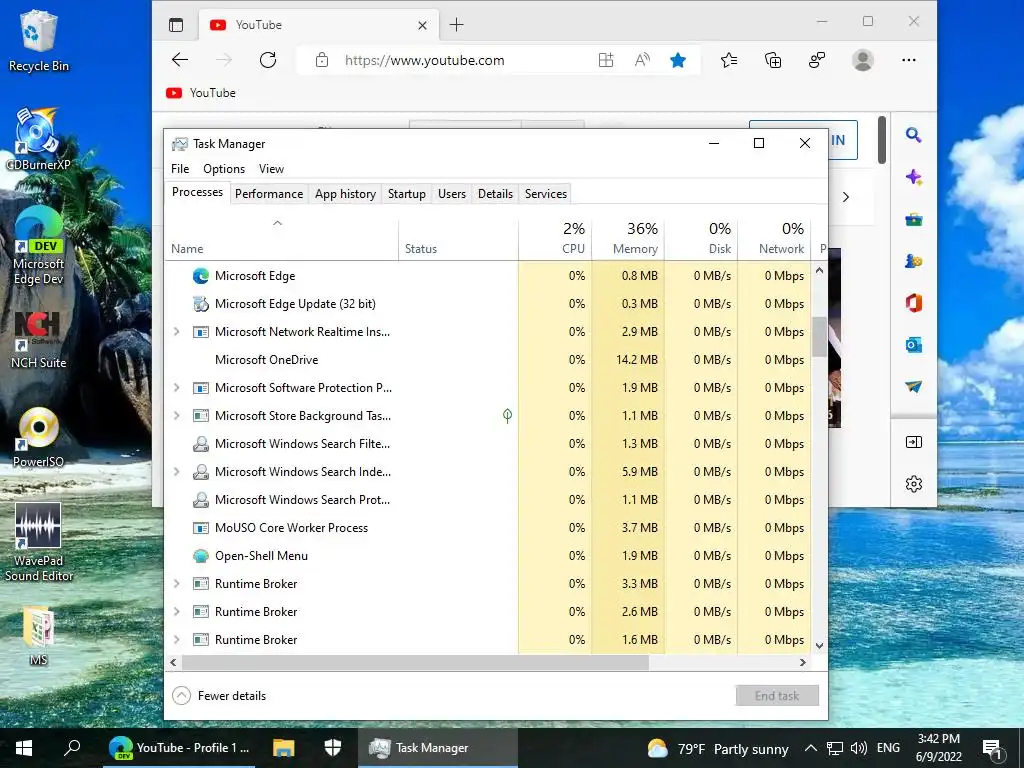Open the Tools briefcase icon in Edge sidebar
1024x768 pixels.
tap(914, 219)
